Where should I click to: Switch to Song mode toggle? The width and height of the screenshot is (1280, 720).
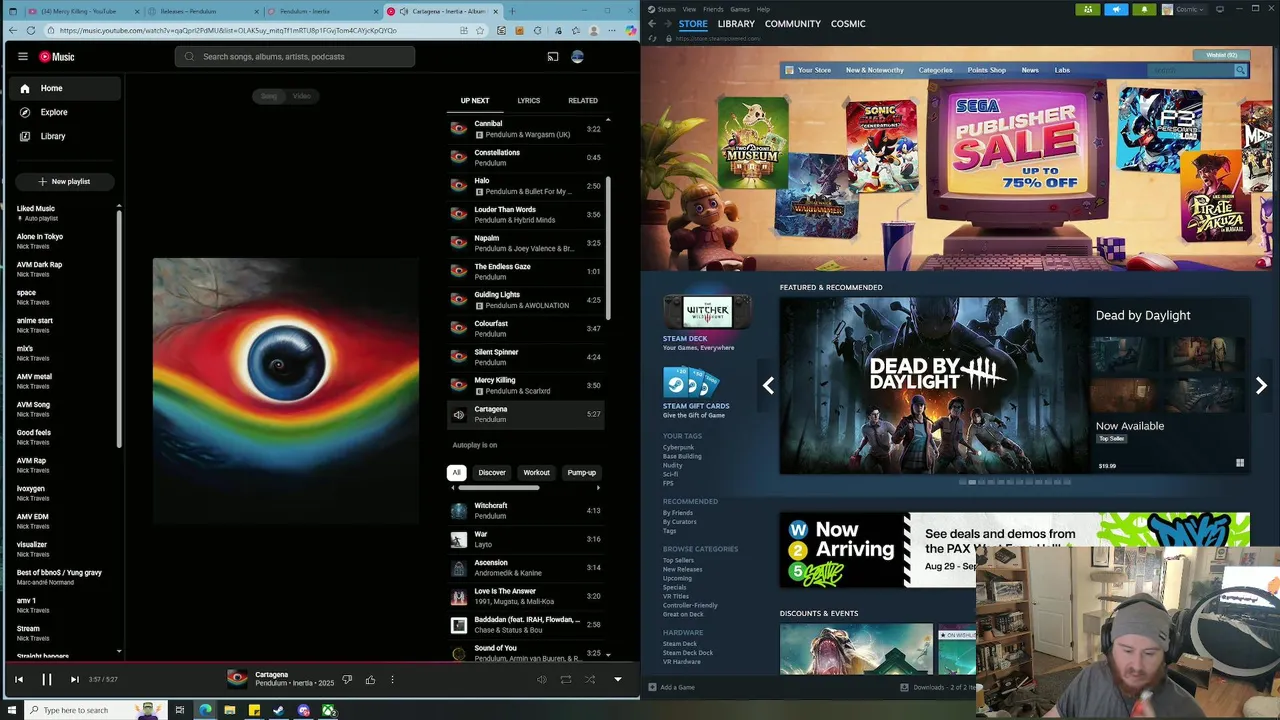pyautogui.click(x=269, y=96)
